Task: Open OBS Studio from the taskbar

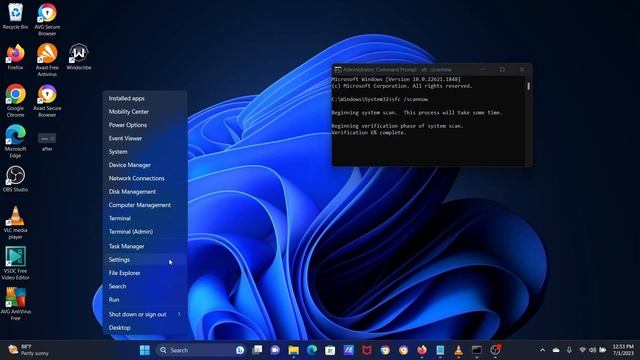Action: 495,350
